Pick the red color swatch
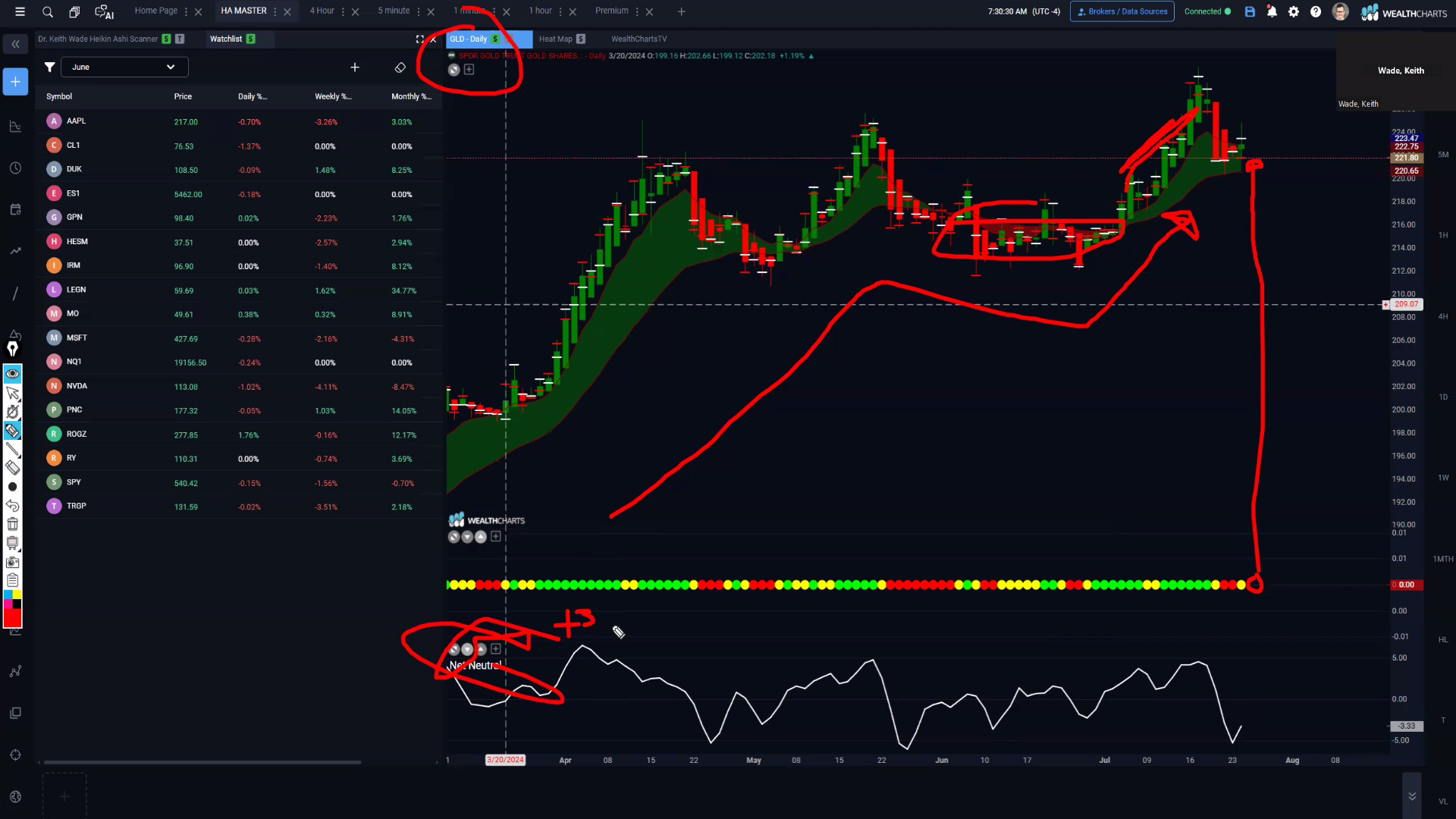This screenshot has width=1456, height=819. point(13,618)
